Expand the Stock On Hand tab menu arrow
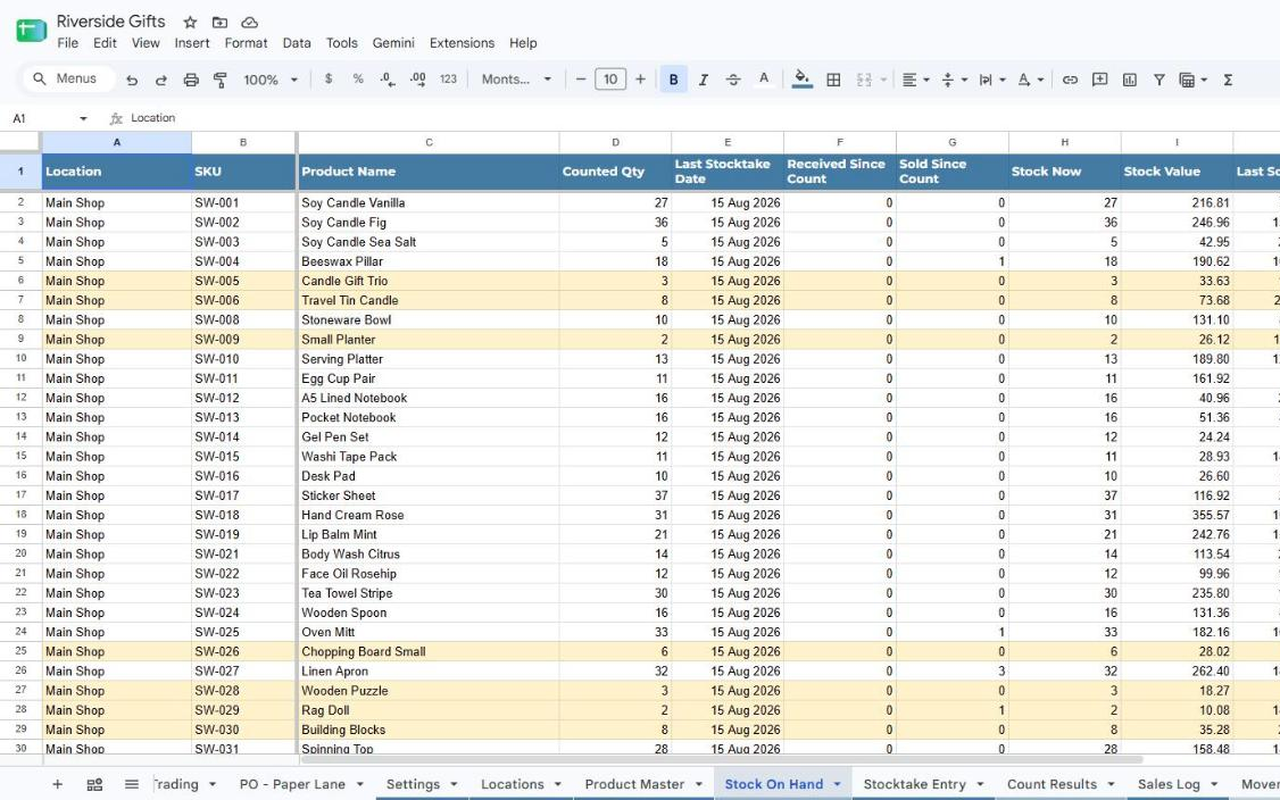Viewport: 1280px width, 800px height. point(837,785)
